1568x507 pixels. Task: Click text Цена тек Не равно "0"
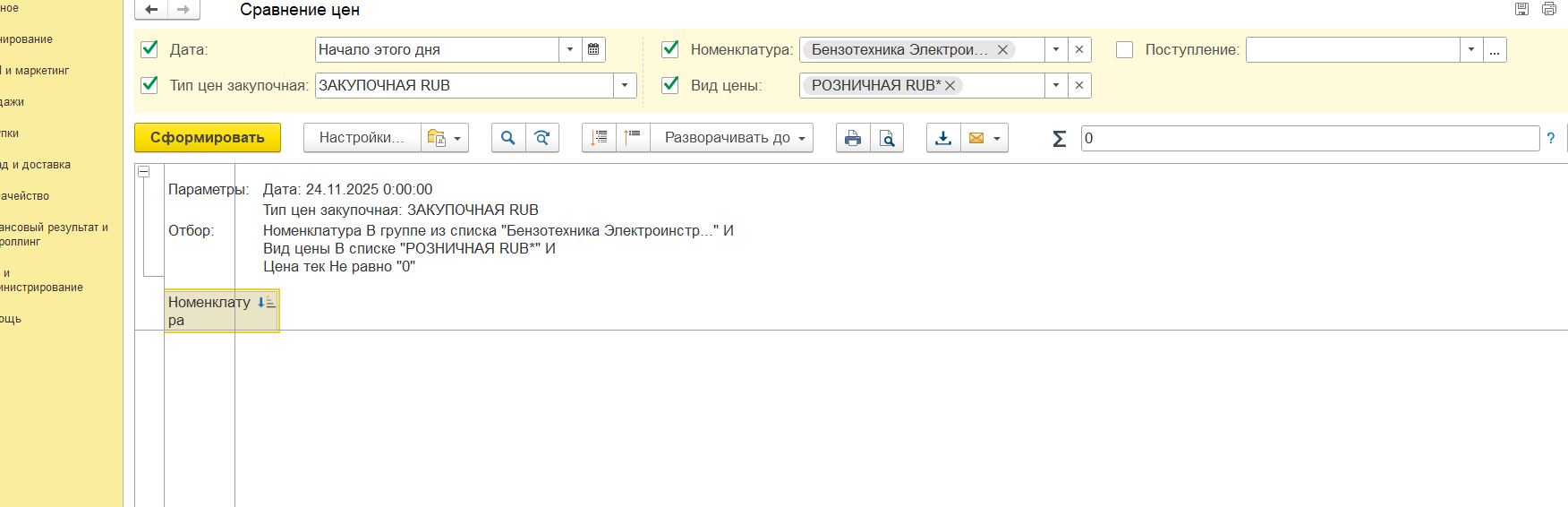coord(339,266)
